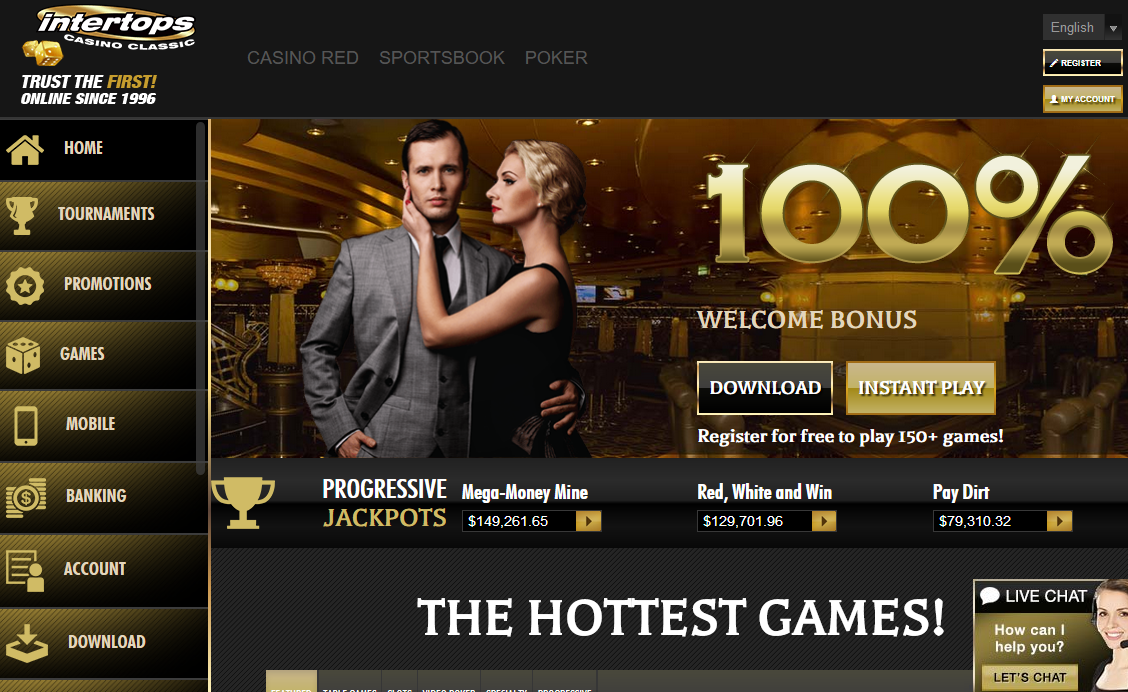Expand the English language dropdown
The image size is (1128, 692).
pos(1083,27)
